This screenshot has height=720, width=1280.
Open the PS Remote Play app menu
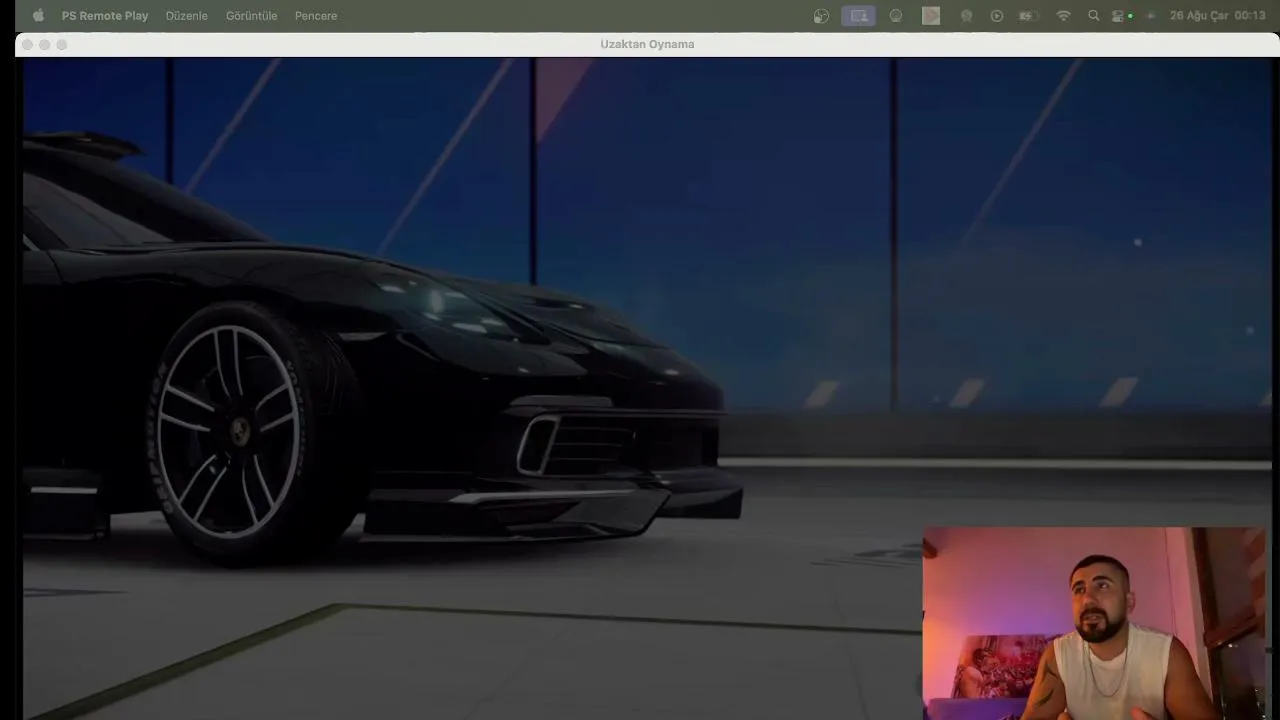click(105, 16)
